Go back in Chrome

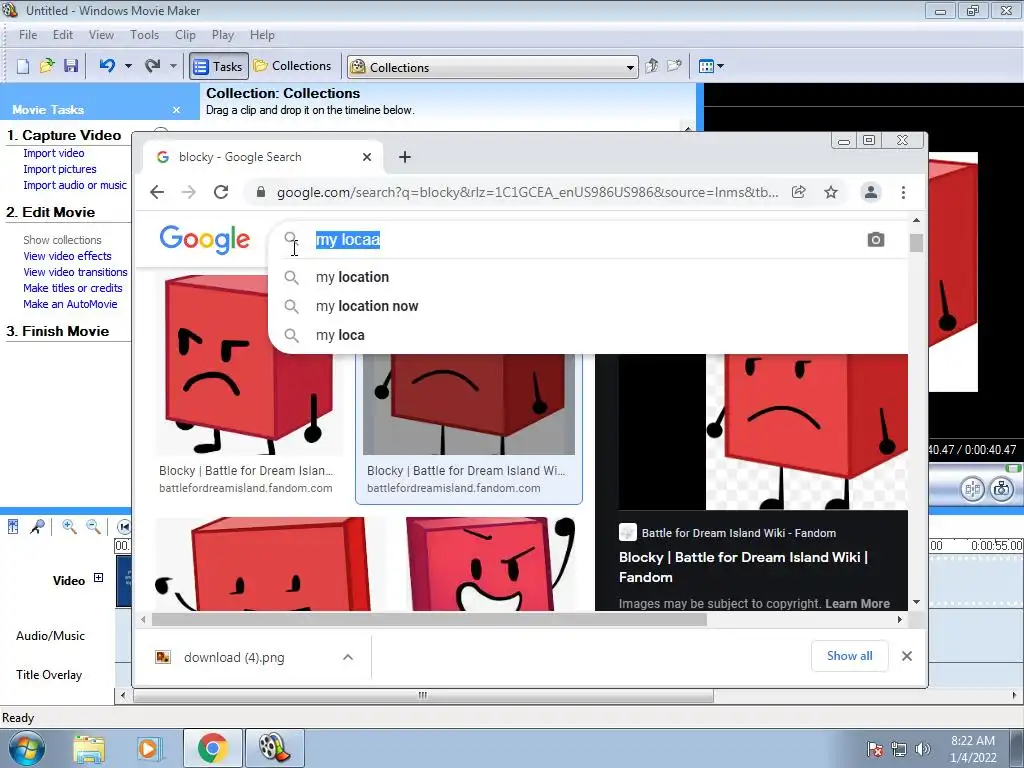157,192
